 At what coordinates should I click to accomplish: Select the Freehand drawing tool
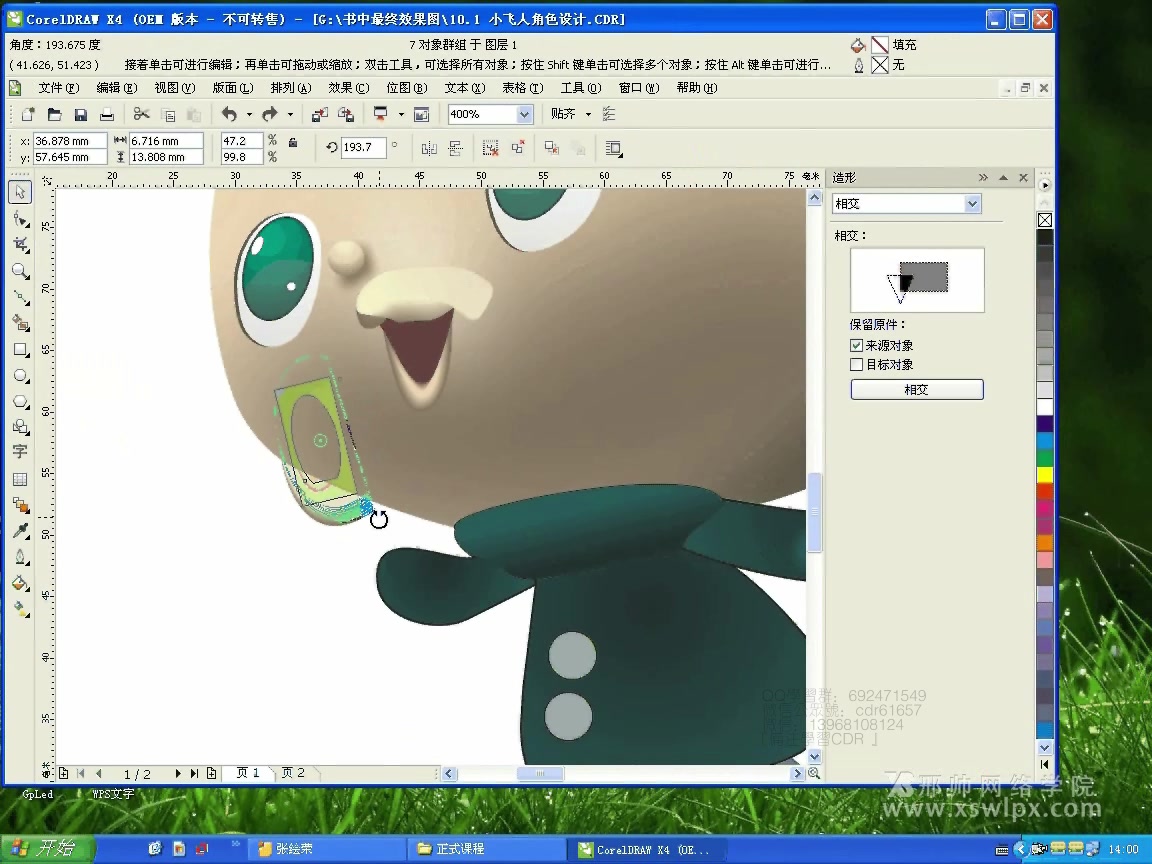(x=21, y=298)
